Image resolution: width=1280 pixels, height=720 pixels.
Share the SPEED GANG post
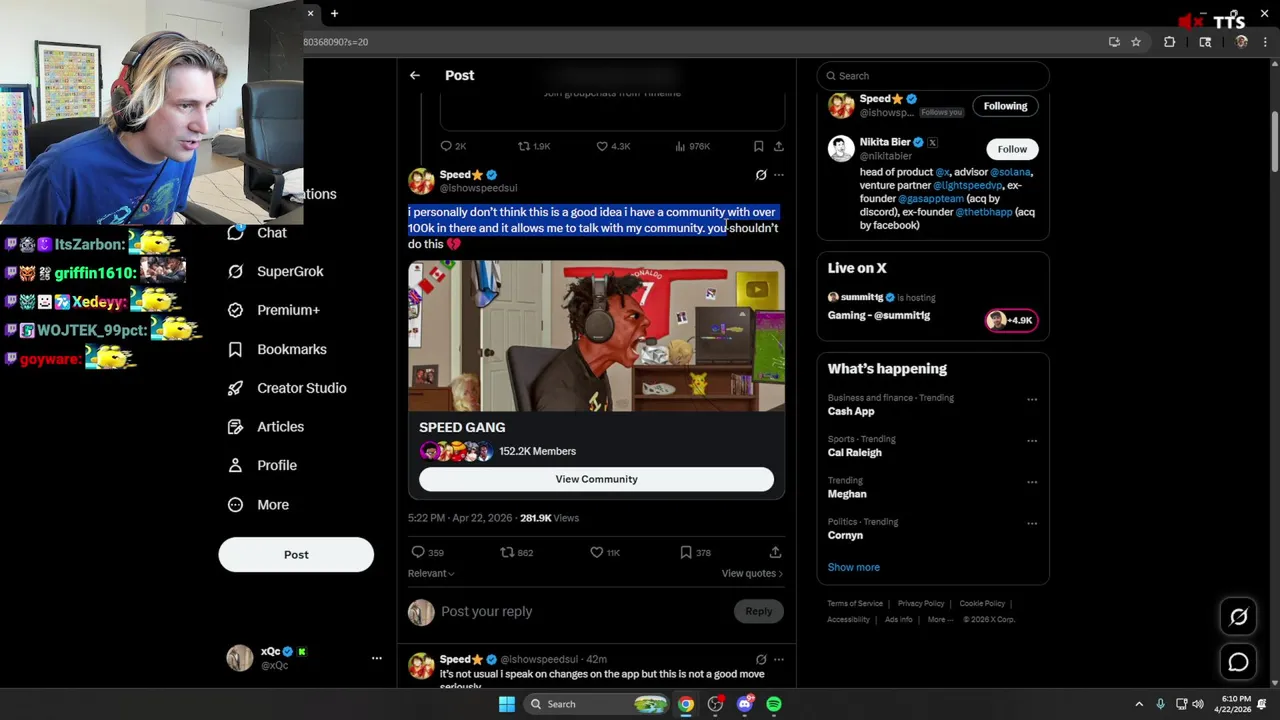point(775,552)
